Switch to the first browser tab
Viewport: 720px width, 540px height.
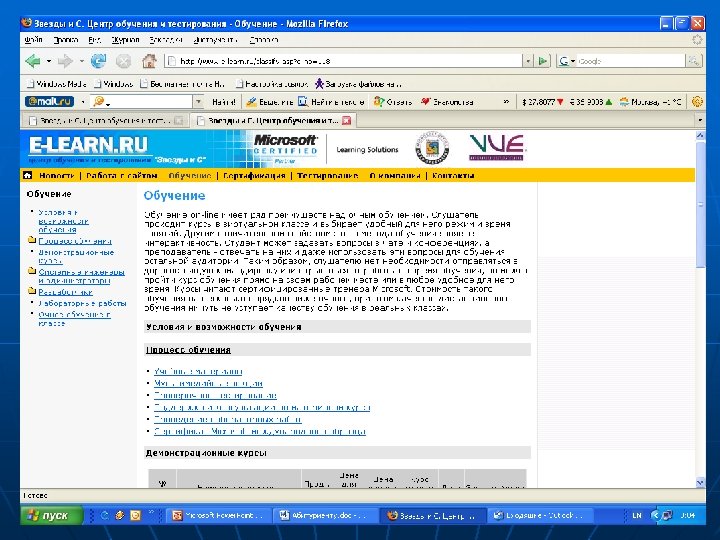pyautogui.click(x=105, y=121)
